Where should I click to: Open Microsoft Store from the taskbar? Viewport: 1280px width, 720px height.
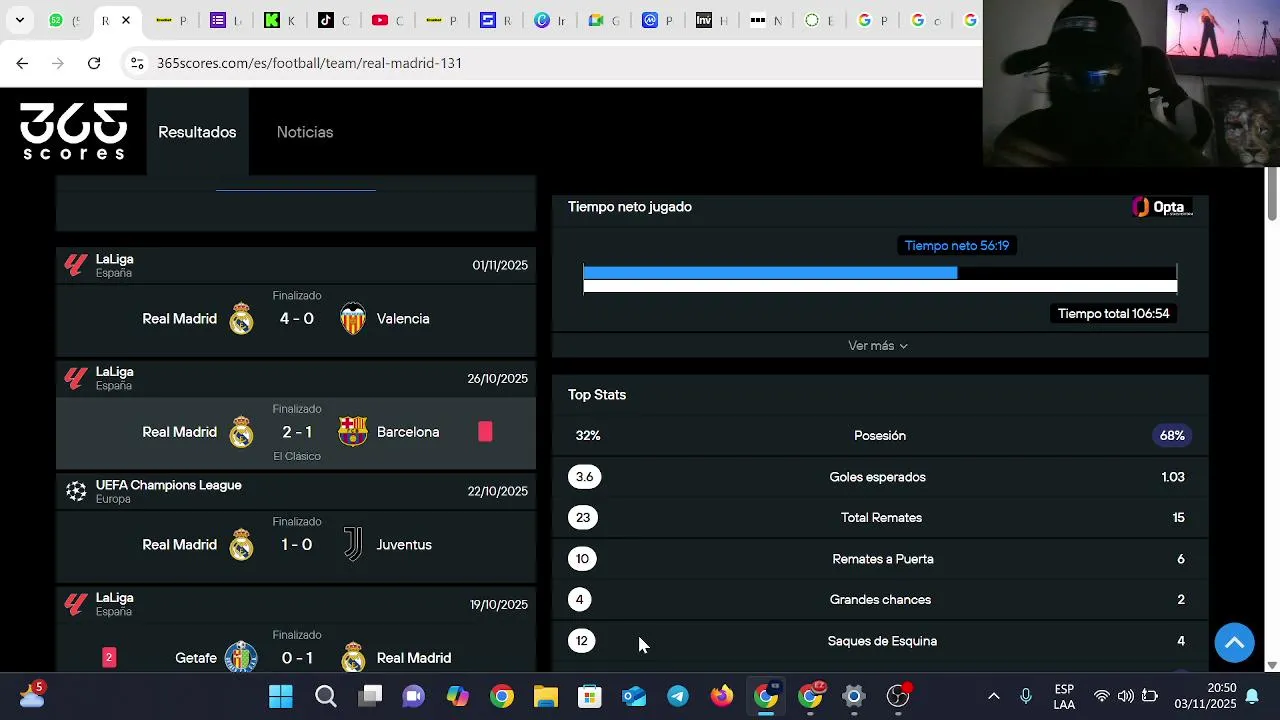pos(590,696)
